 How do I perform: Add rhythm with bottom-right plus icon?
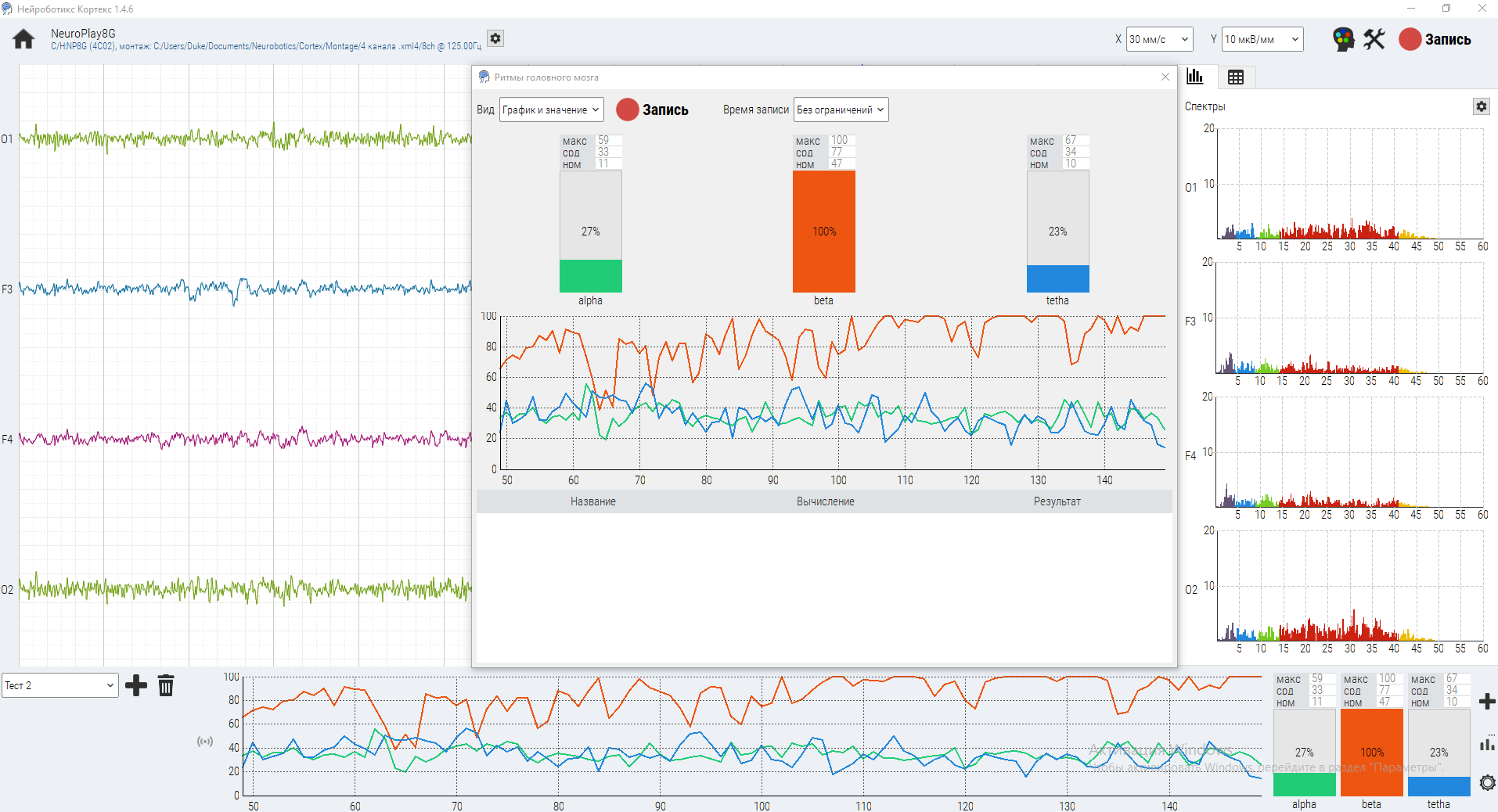point(1487,702)
